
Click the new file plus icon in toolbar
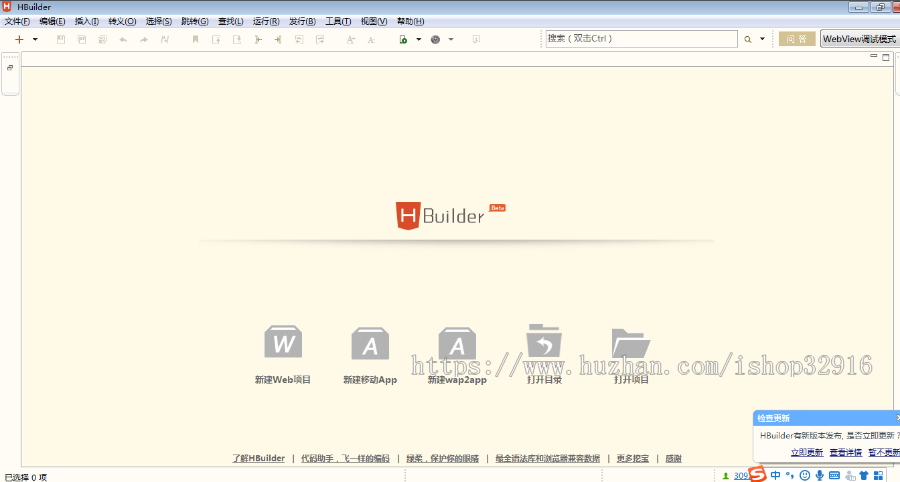coord(19,39)
